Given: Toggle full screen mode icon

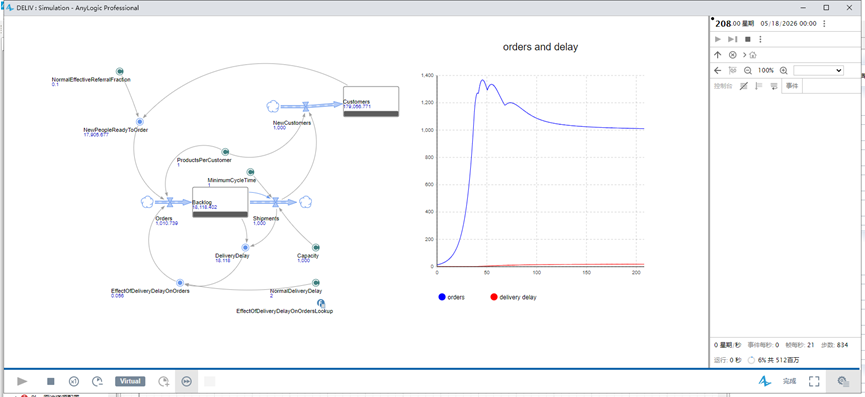Looking at the screenshot, I should click(814, 381).
